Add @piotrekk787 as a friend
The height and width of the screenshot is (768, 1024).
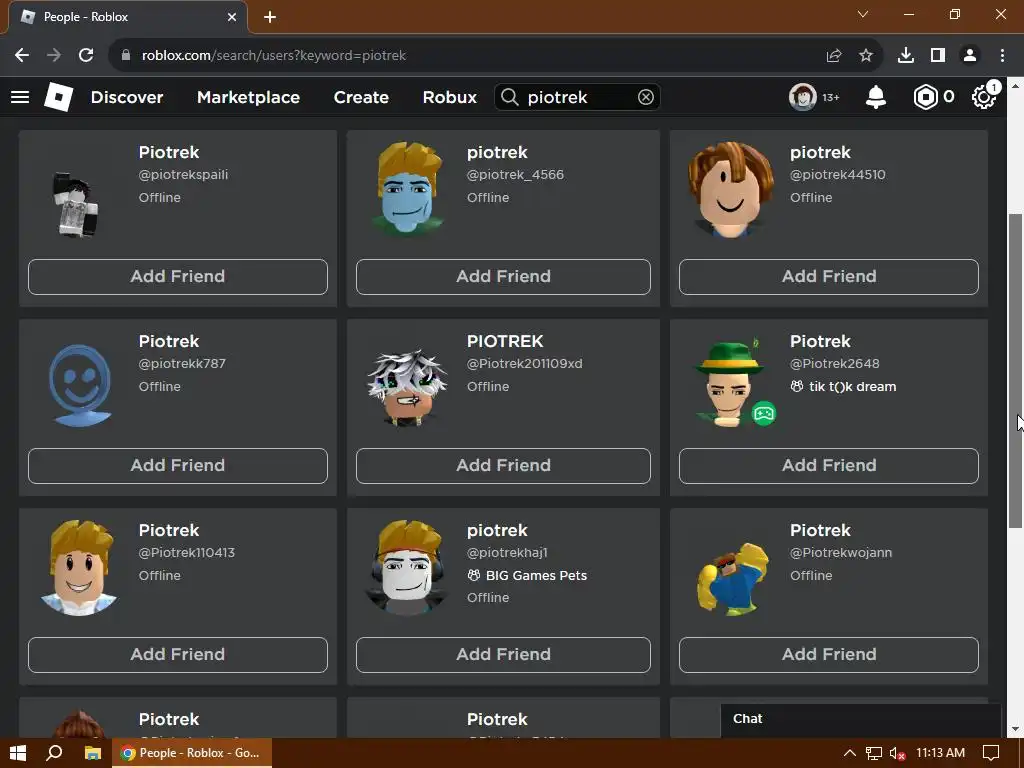click(x=178, y=466)
